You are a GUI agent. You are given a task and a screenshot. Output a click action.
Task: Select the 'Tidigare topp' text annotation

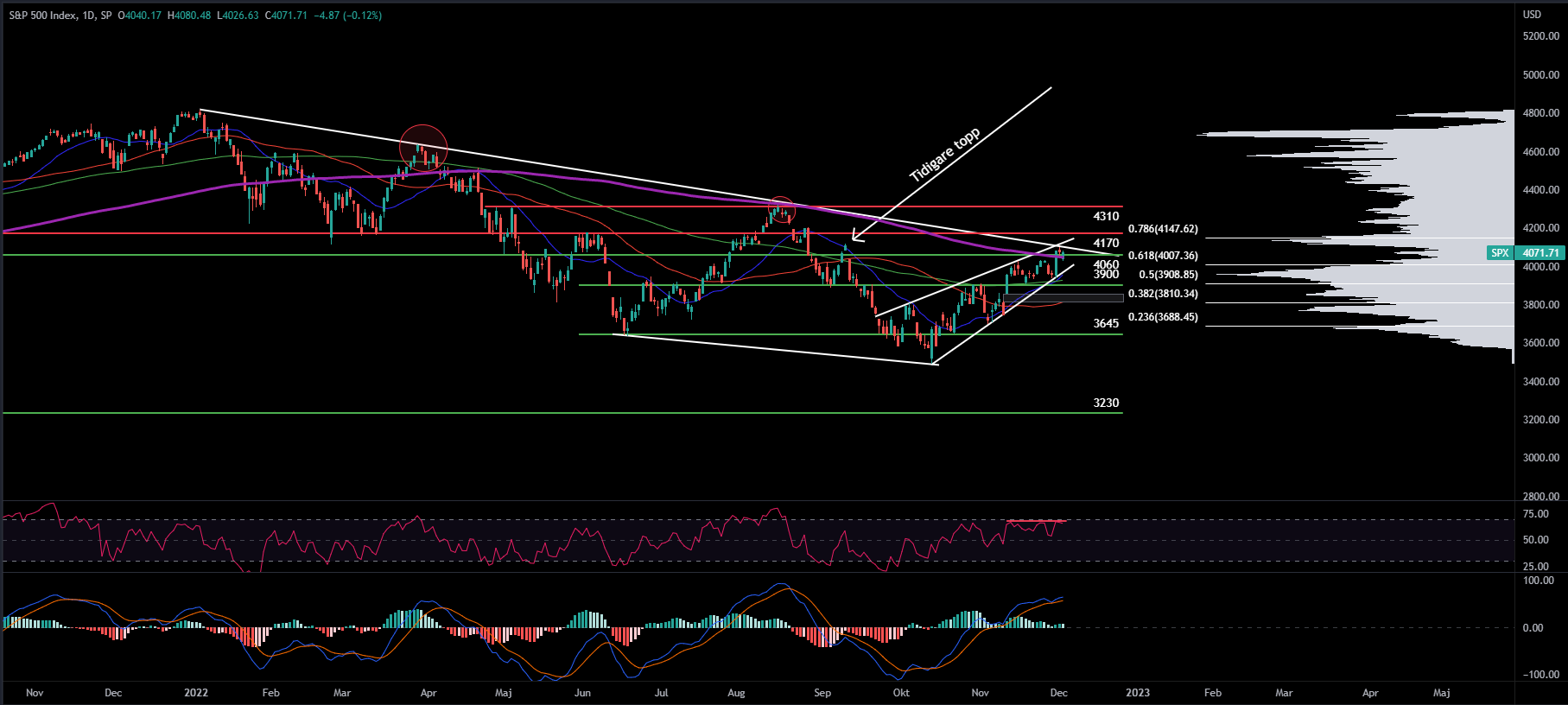[944, 155]
